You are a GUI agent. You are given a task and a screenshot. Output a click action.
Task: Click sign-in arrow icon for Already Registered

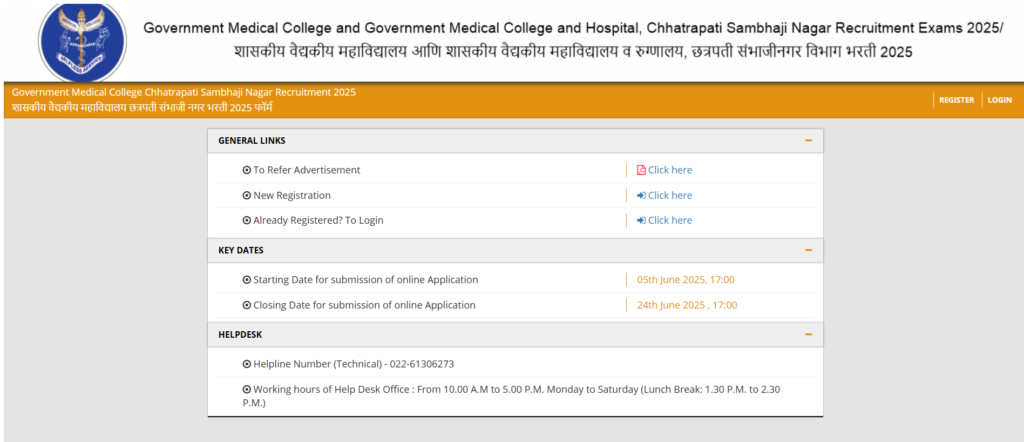(641, 220)
